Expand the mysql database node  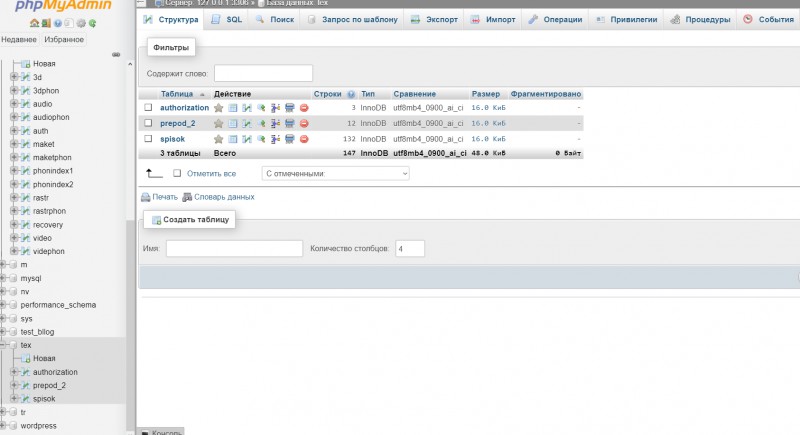tap(3, 278)
